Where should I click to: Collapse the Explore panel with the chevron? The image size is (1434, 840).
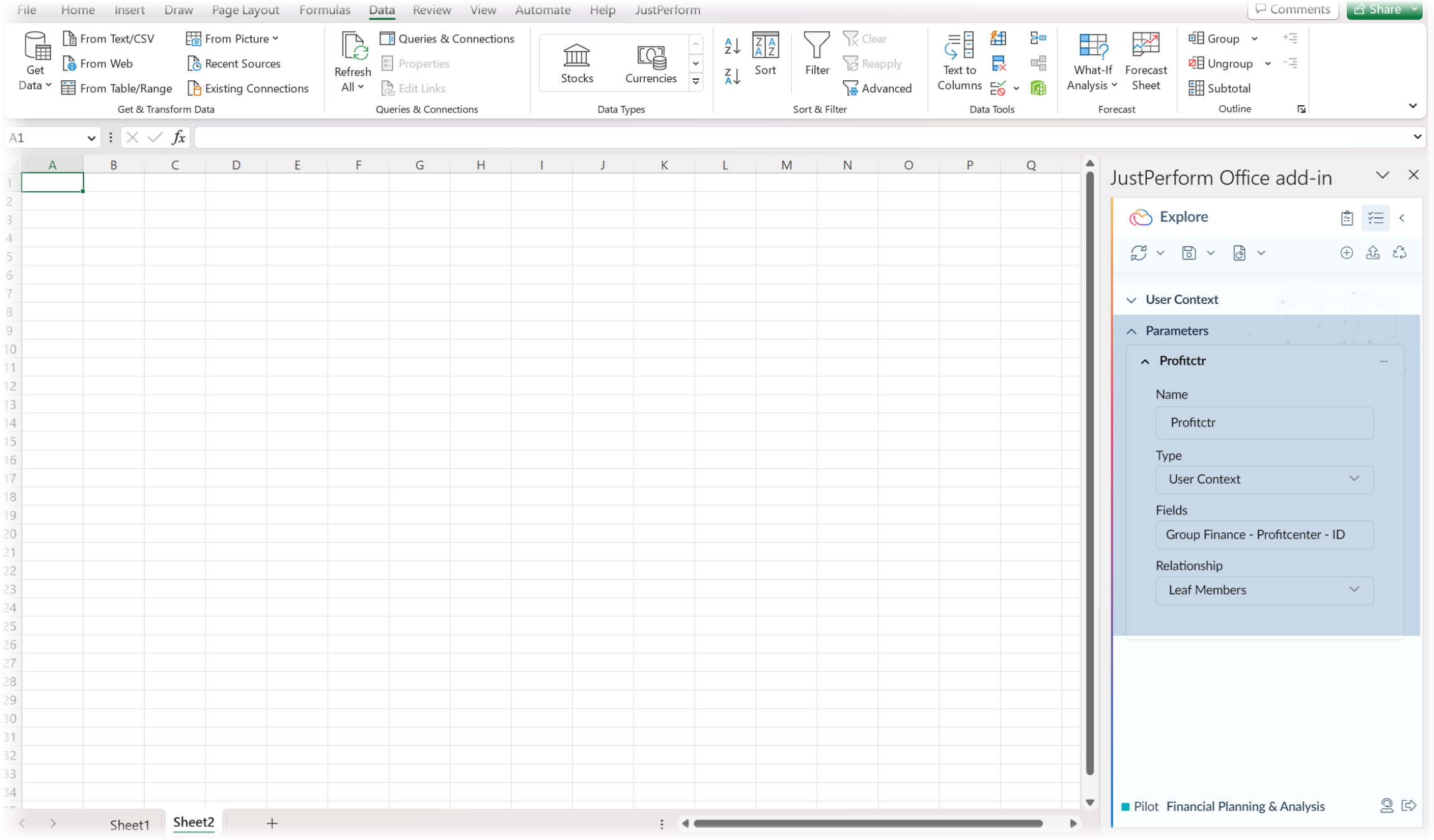click(x=1402, y=218)
